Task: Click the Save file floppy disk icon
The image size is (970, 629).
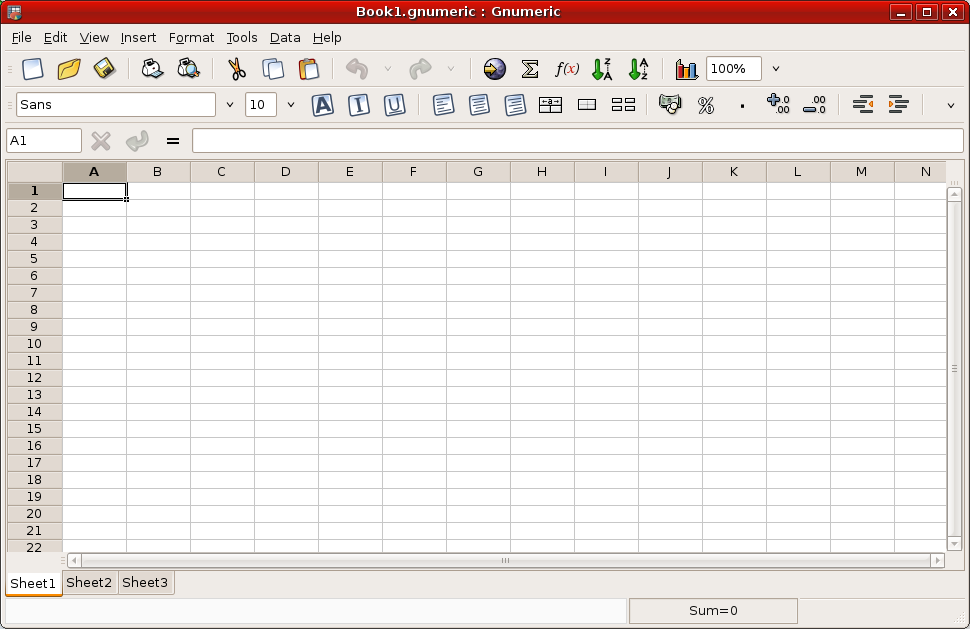Action: coord(104,69)
